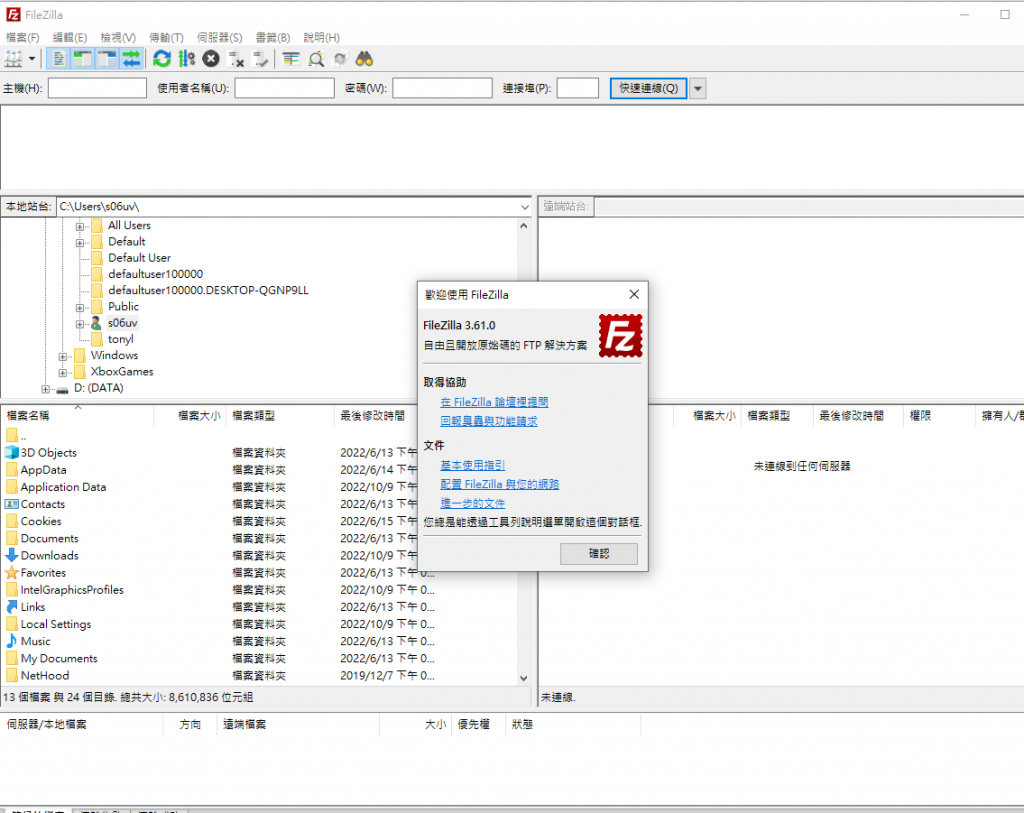Open the 說明(H) menu
The width and height of the screenshot is (1024, 813).
point(321,38)
